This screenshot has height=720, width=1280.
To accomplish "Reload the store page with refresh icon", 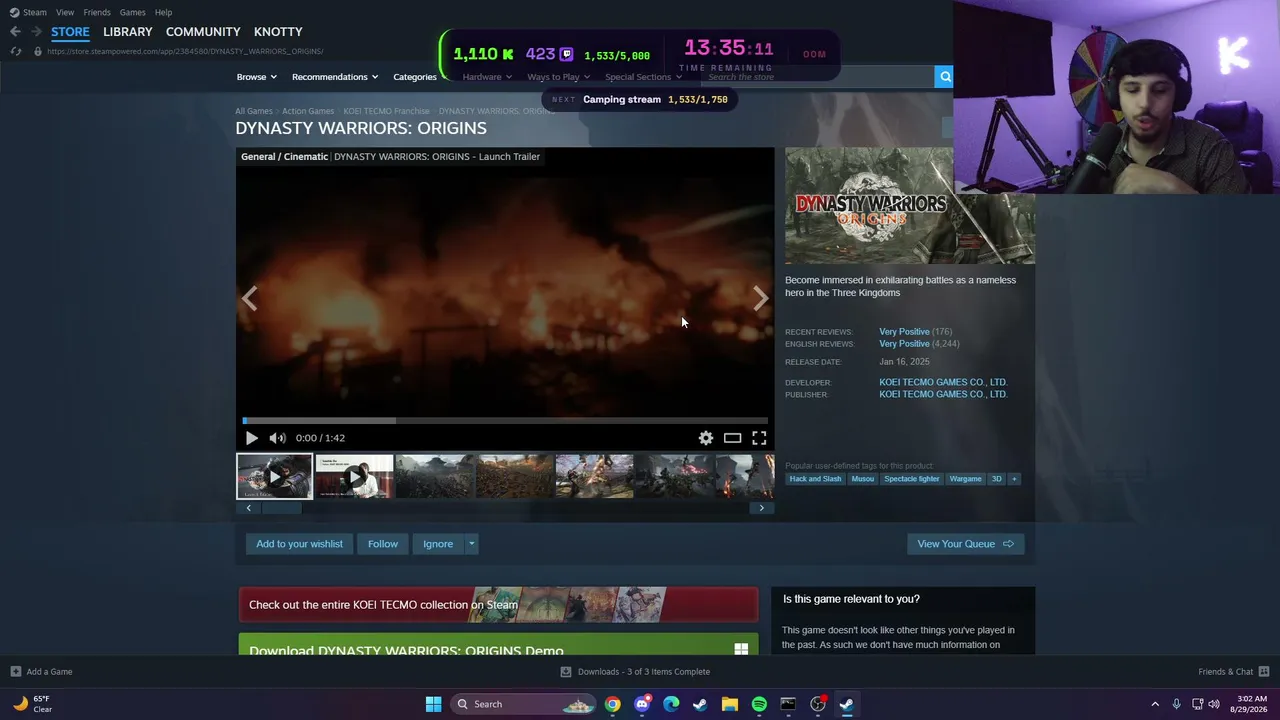I will tap(15, 51).
